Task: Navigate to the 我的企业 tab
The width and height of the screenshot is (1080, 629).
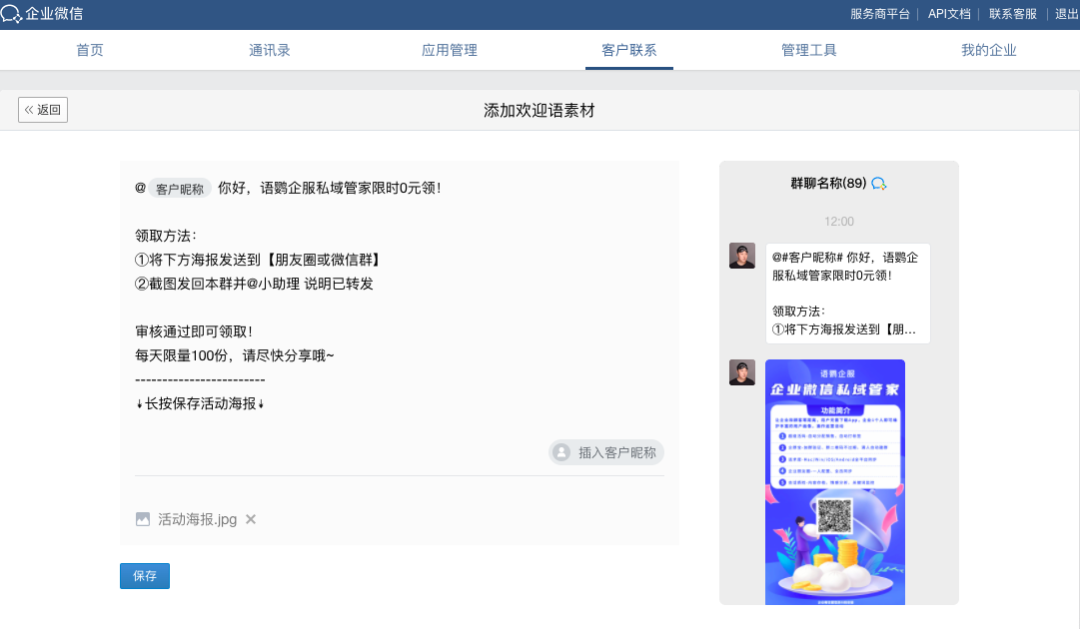Action: pos(988,50)
